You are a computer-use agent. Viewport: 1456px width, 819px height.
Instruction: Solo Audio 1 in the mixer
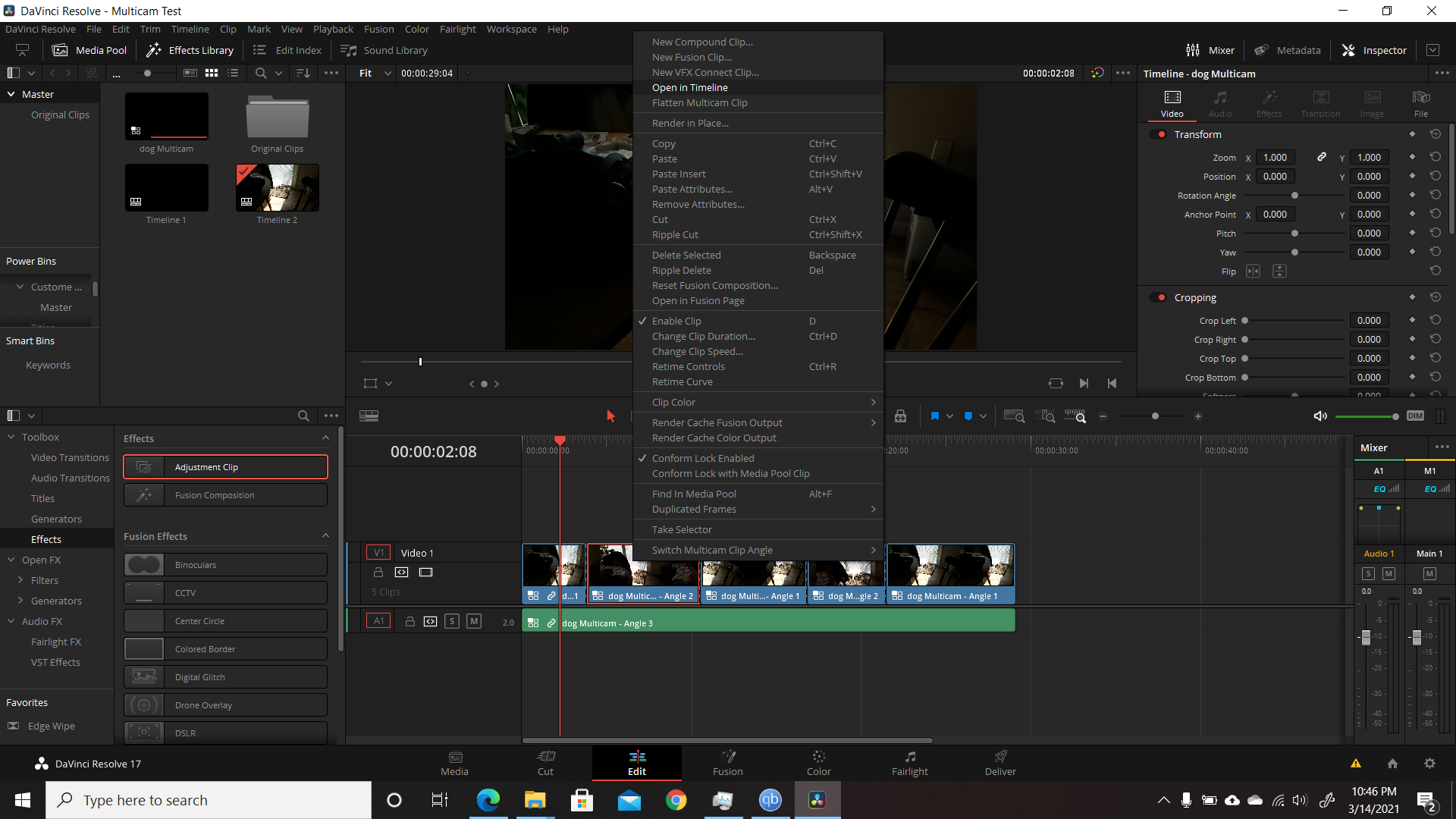pyautogui.click(x=1368, y=574)
